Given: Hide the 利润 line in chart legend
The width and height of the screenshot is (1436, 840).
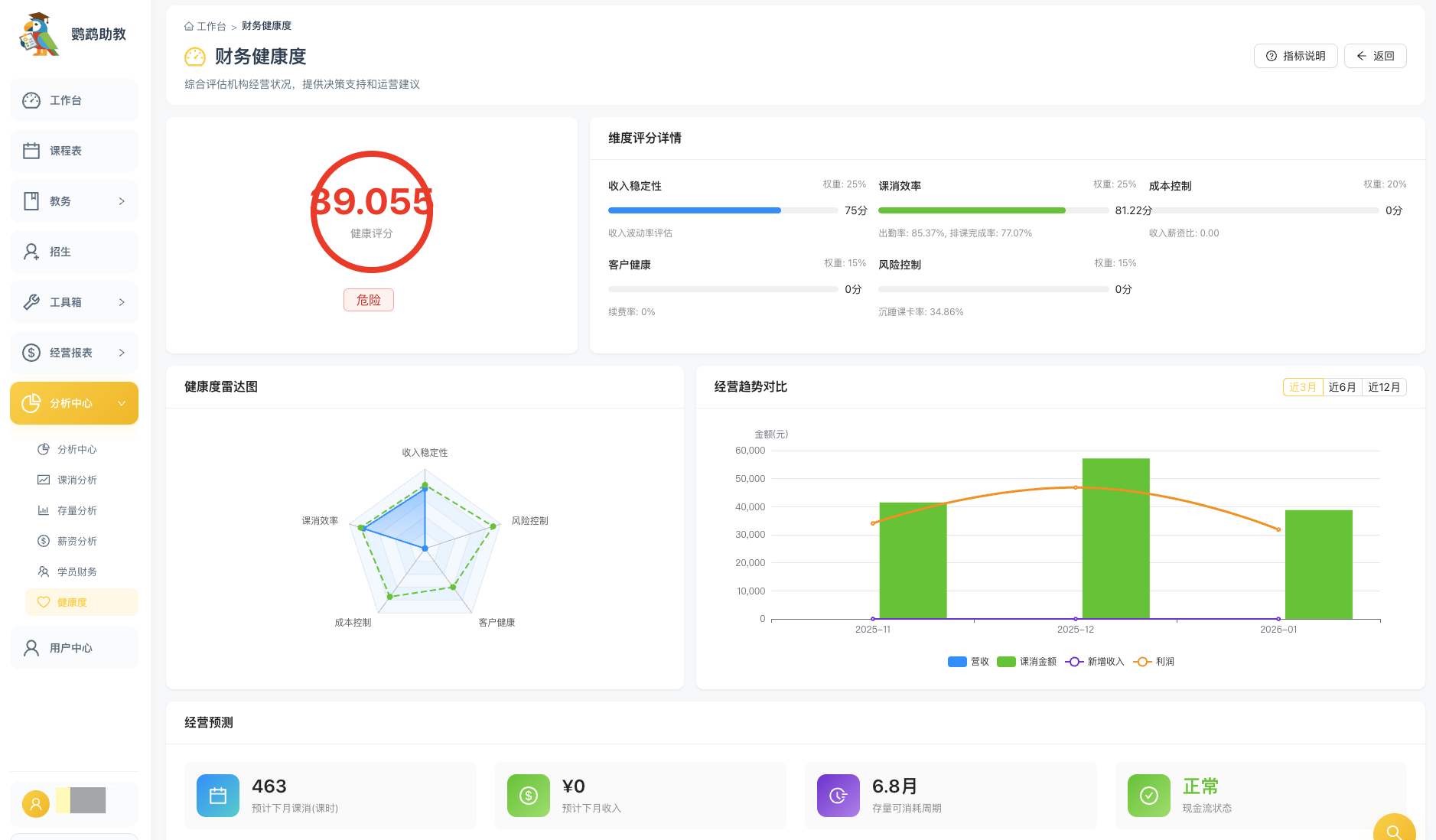Looking at the screenshot, I should [x=1154, y=662].
